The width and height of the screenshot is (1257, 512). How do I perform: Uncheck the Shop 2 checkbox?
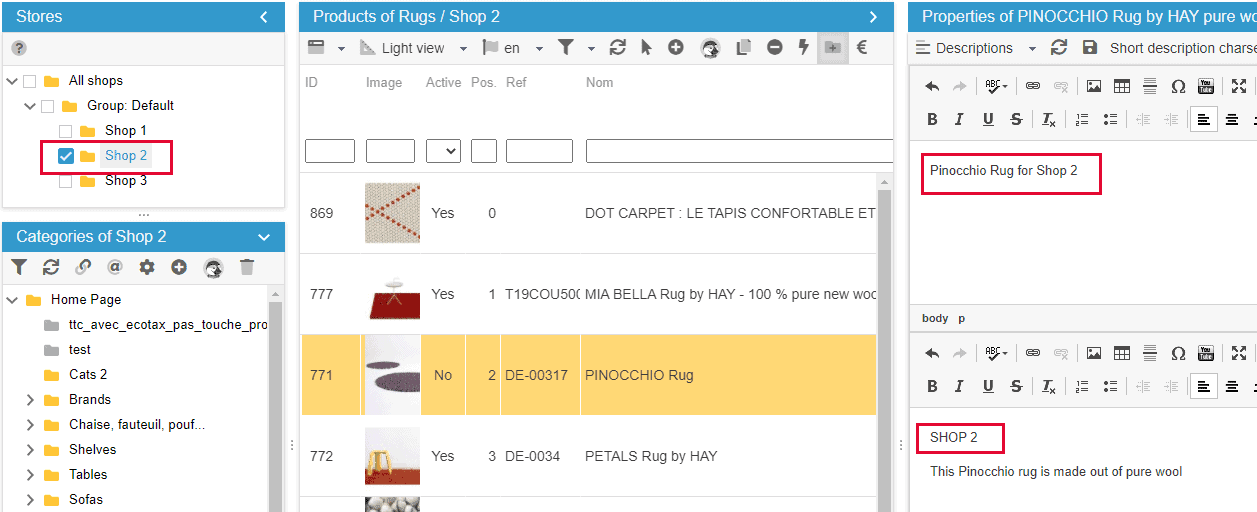(66, 156)
